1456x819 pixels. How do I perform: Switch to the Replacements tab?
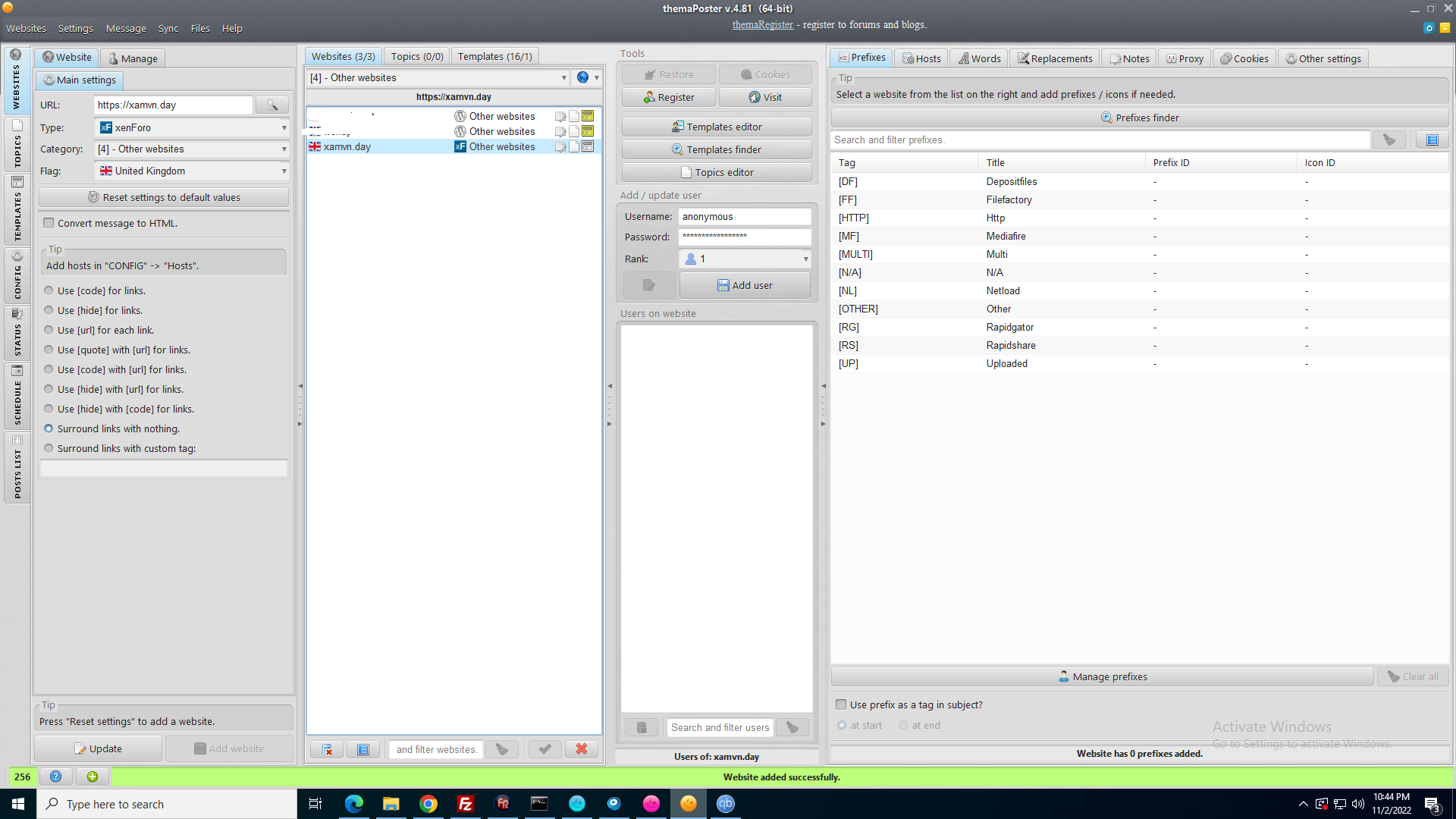click(1055, 58)
